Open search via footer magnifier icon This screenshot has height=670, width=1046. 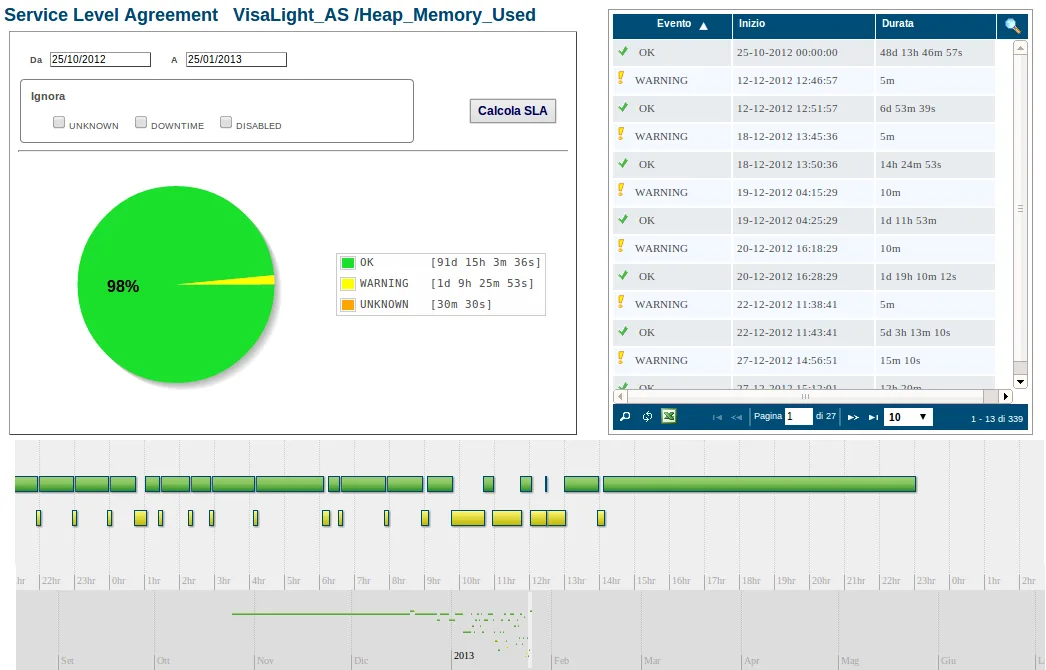click(x=625, y=416)
